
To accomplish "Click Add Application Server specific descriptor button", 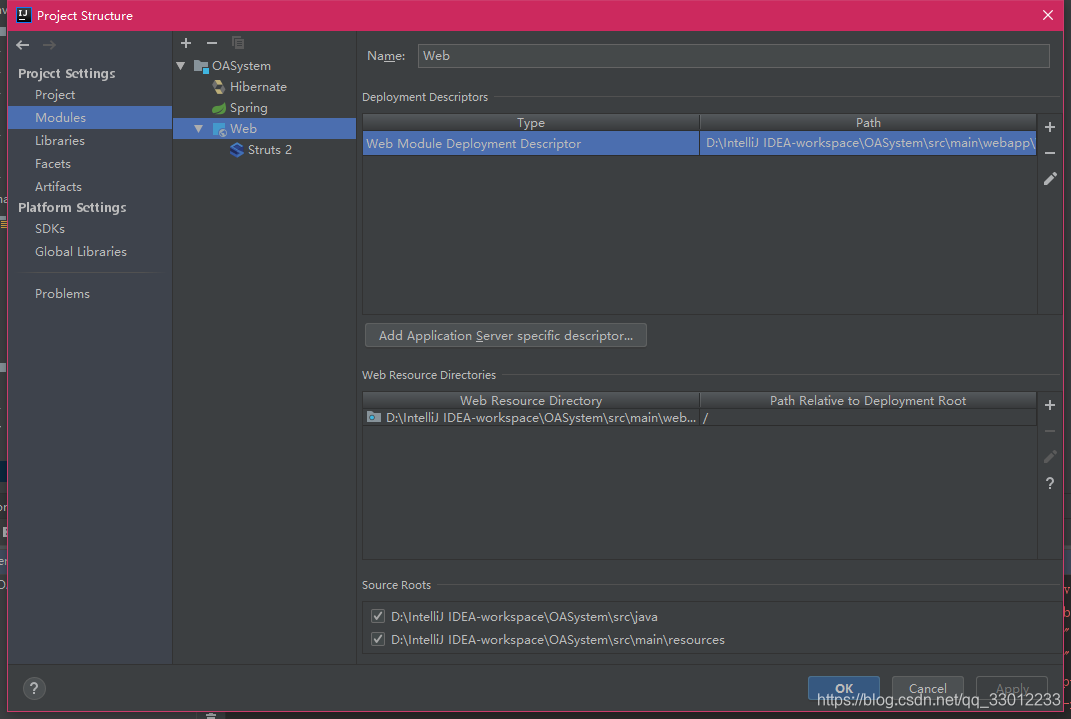I will [505, 335].
